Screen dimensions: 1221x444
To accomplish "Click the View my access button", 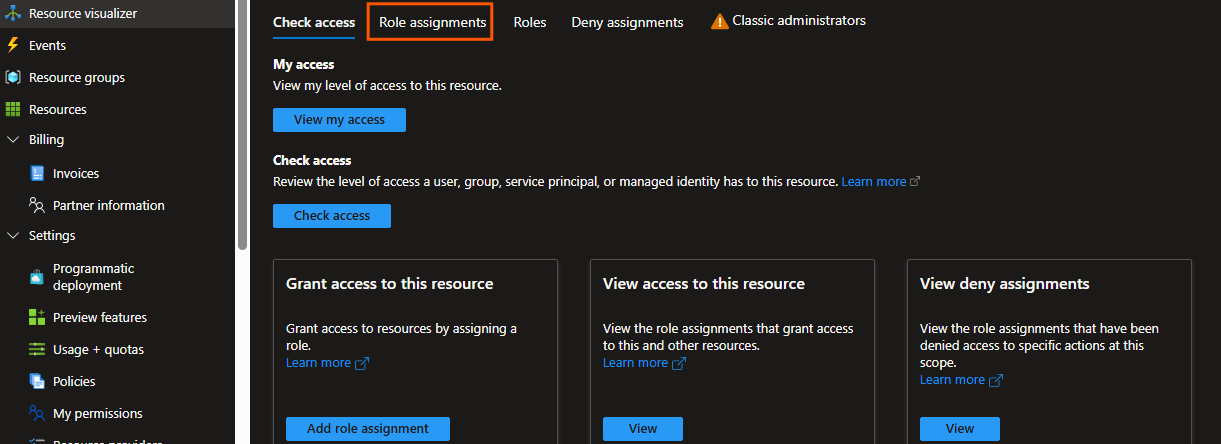I will [x=339, y=120].
